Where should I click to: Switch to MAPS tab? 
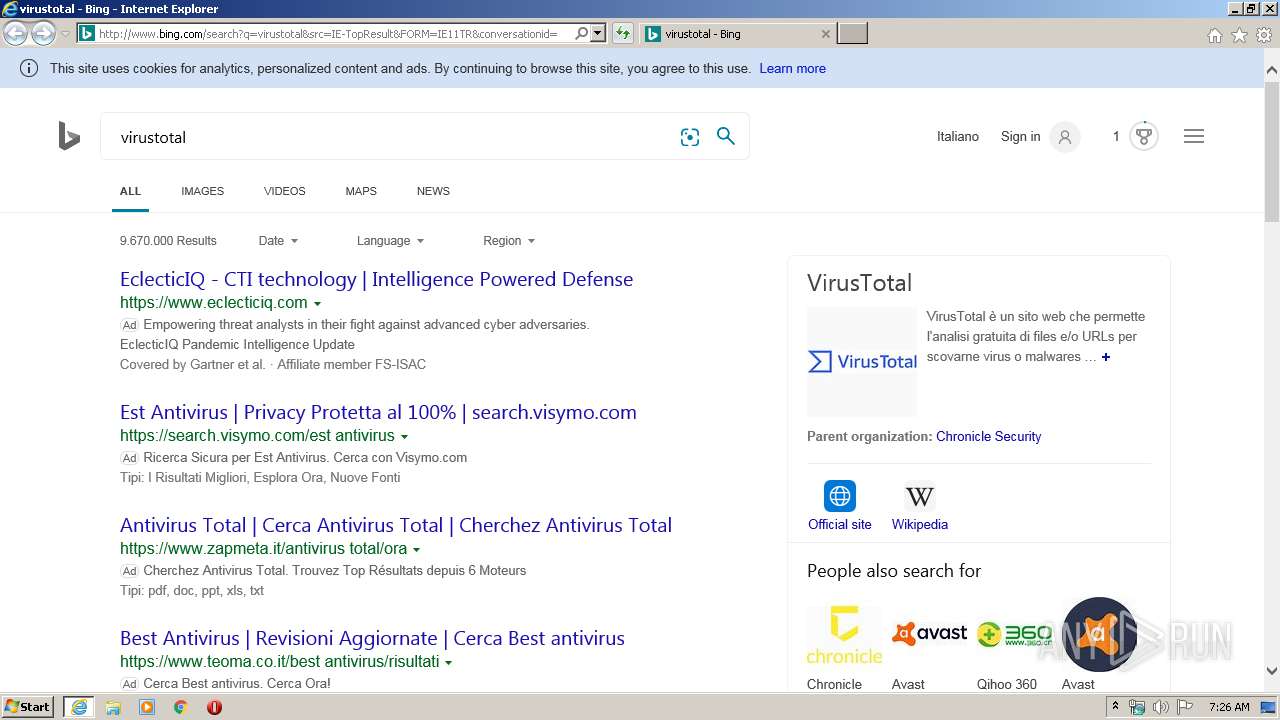(361, 191)
